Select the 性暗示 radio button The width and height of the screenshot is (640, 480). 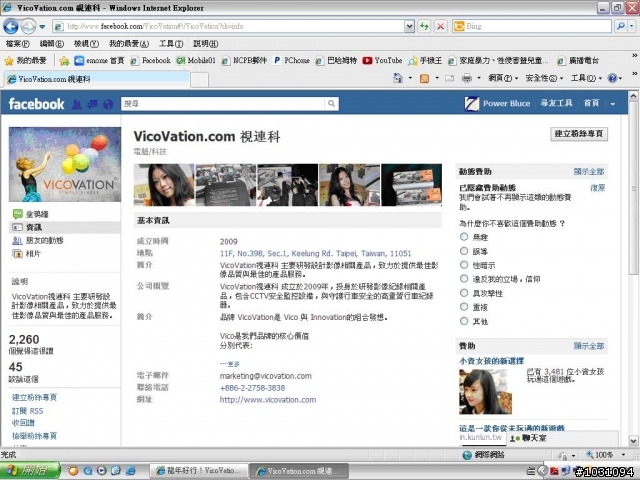[x=464, y=264]
